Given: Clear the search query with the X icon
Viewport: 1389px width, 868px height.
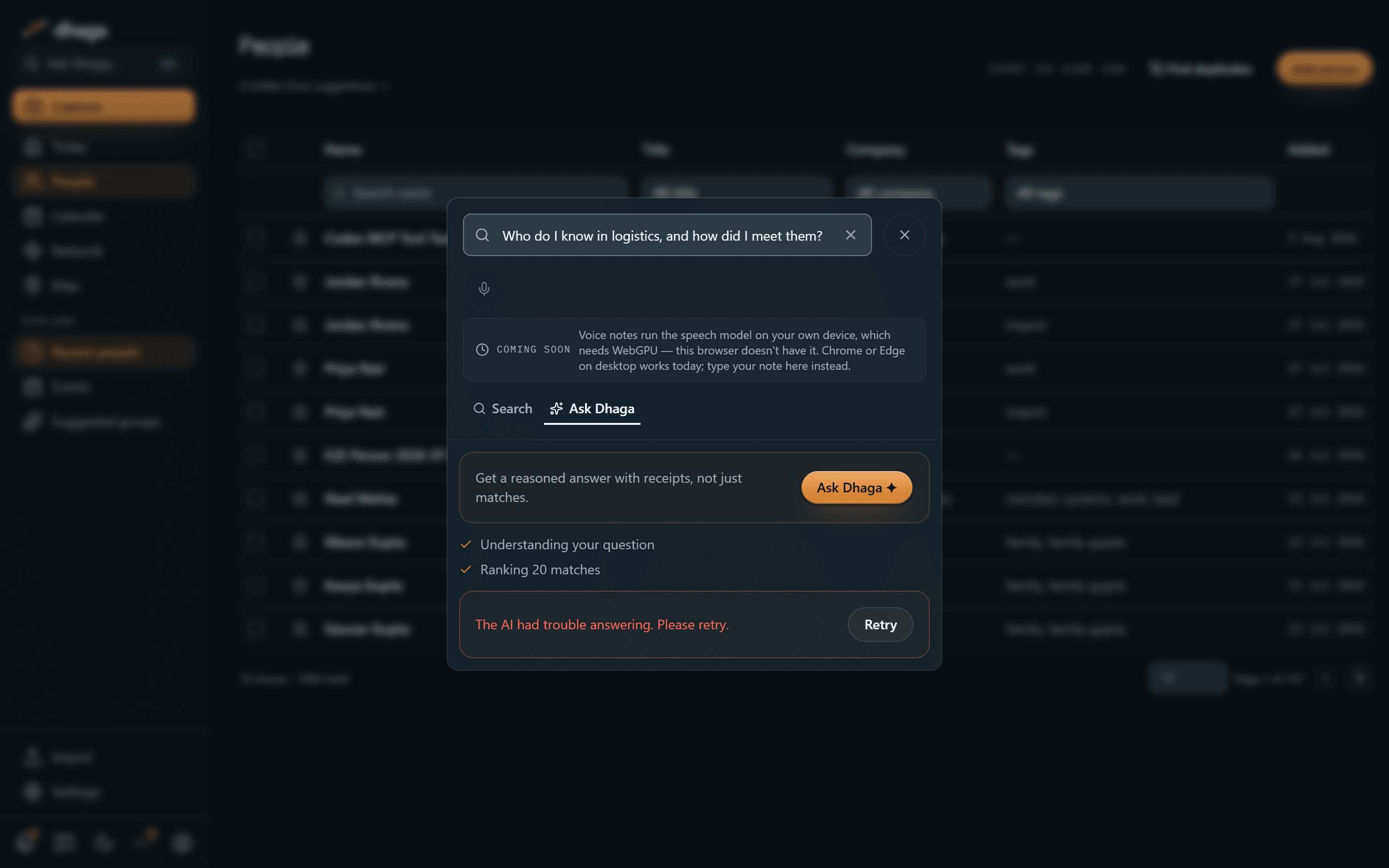Looking at the screenshot, I should click(x=851, y=235).
